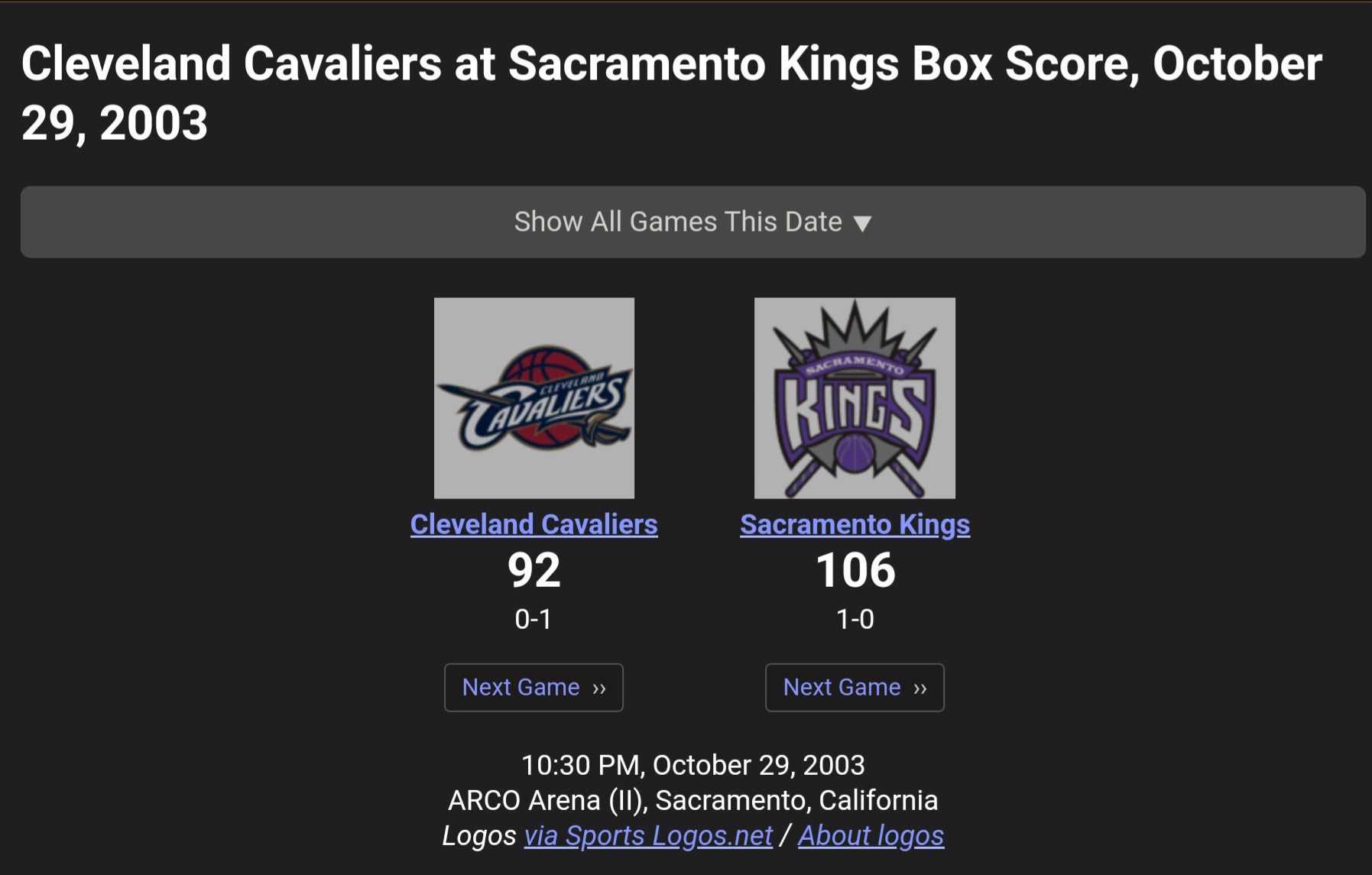Select the Kings 1-0 record text
The height and width of the screenshot is (875, 1372).
click(855, 618)
